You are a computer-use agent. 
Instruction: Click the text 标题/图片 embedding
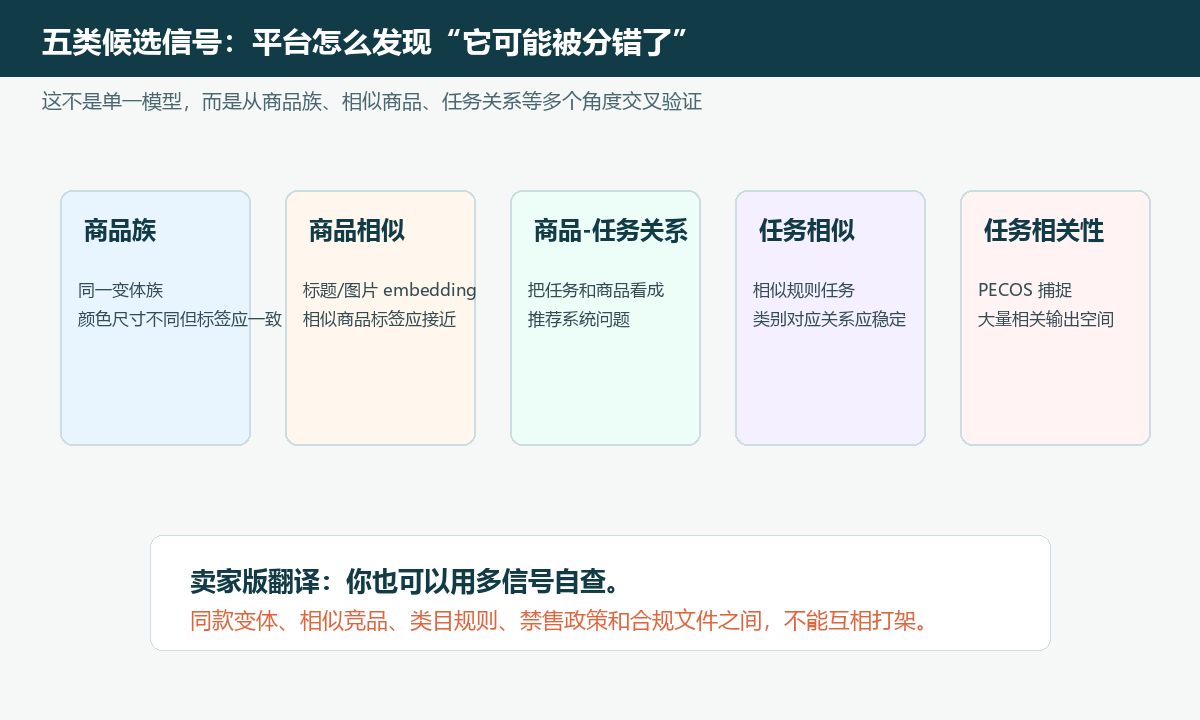click(390, 291)
